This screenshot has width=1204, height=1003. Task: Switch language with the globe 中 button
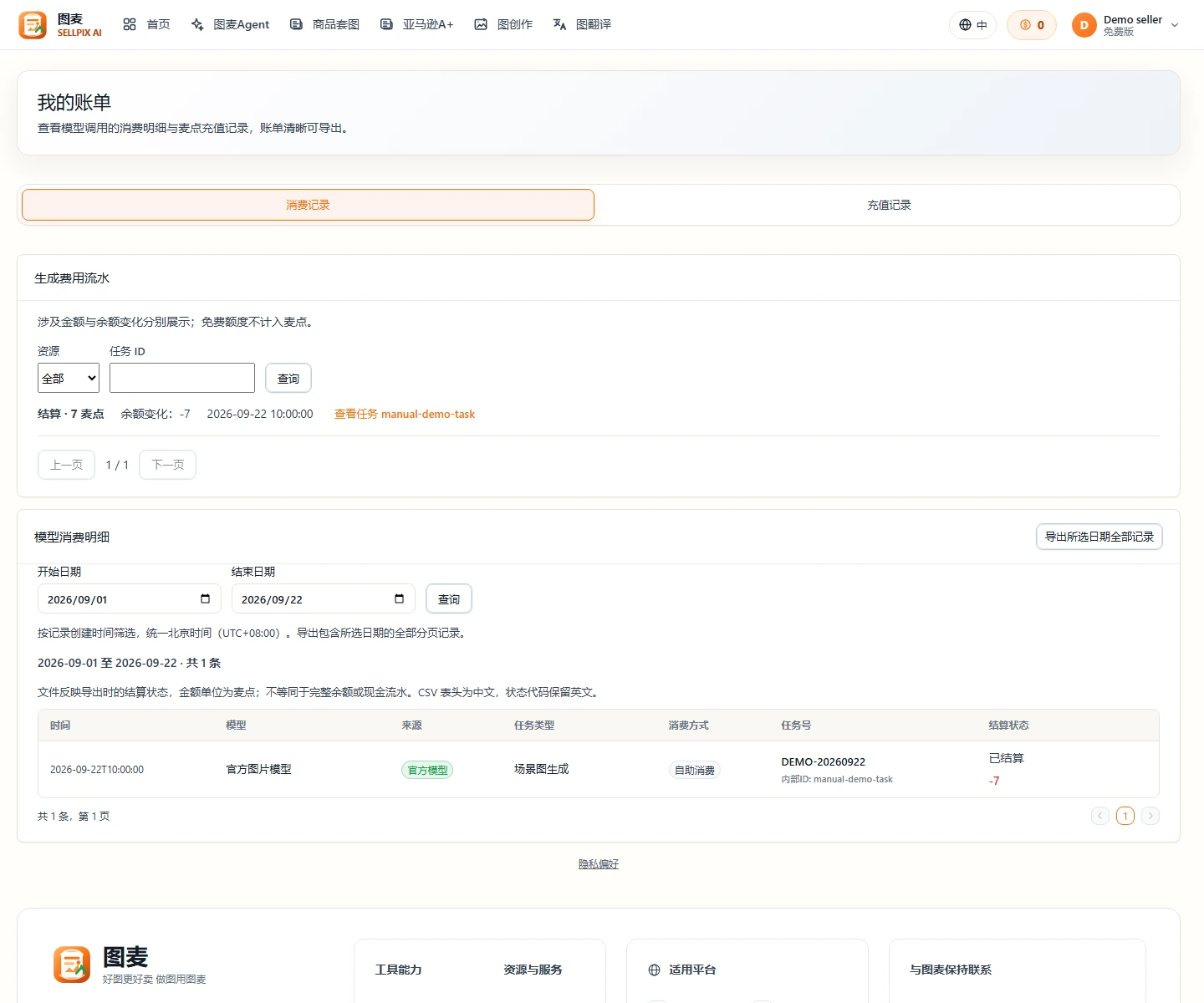pos(972,25)
